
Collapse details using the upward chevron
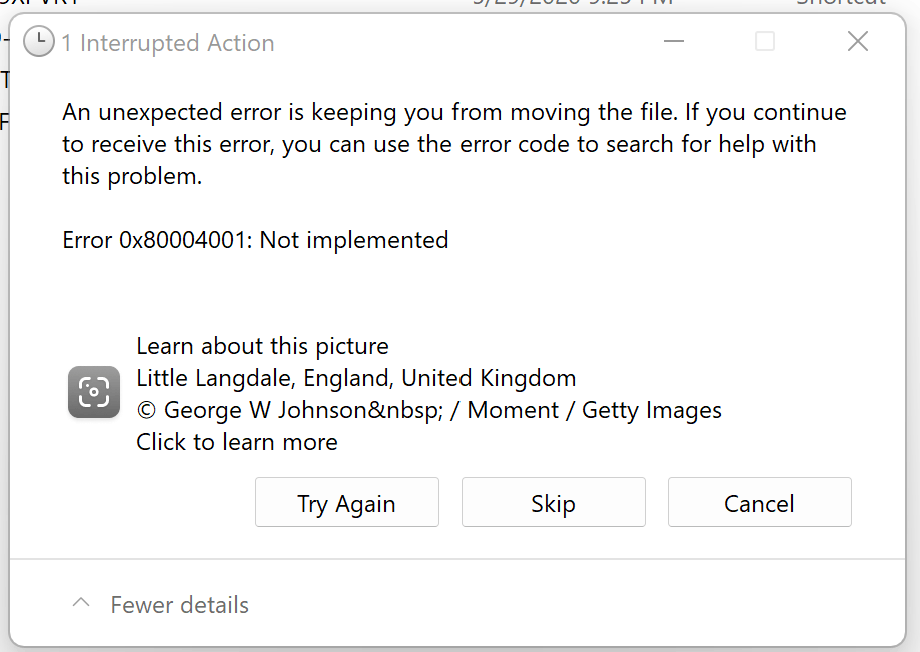[x=81, y=603]
